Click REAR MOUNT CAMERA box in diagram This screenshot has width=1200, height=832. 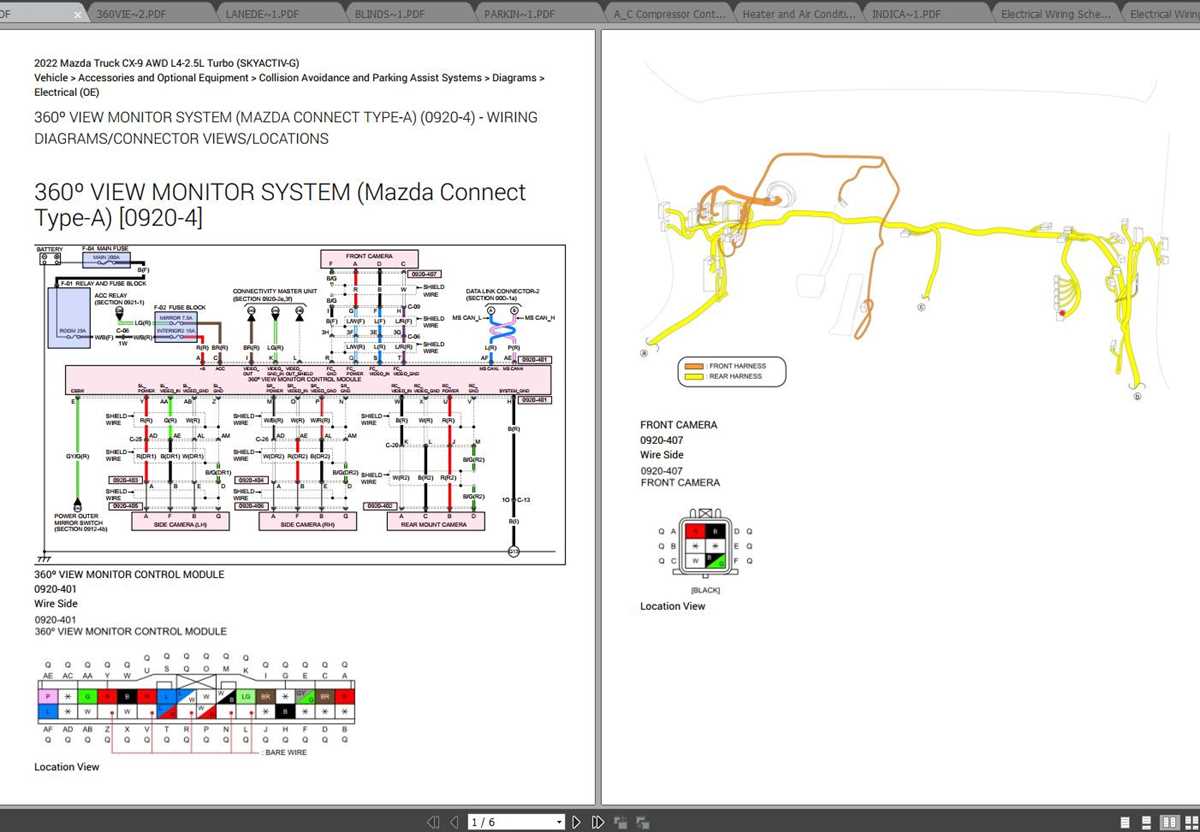pos(435,523)
